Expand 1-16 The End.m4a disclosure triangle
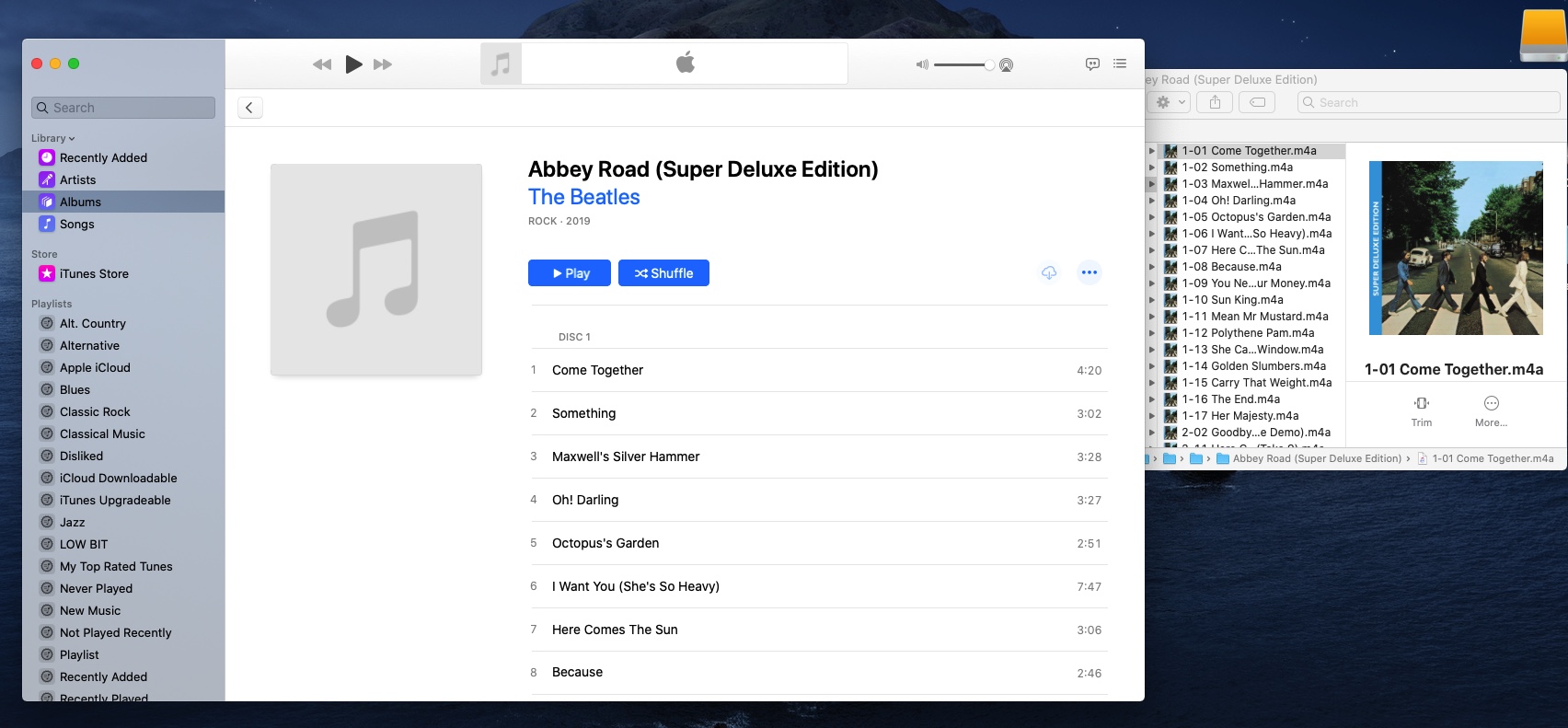 click(x=1151, y=399)
